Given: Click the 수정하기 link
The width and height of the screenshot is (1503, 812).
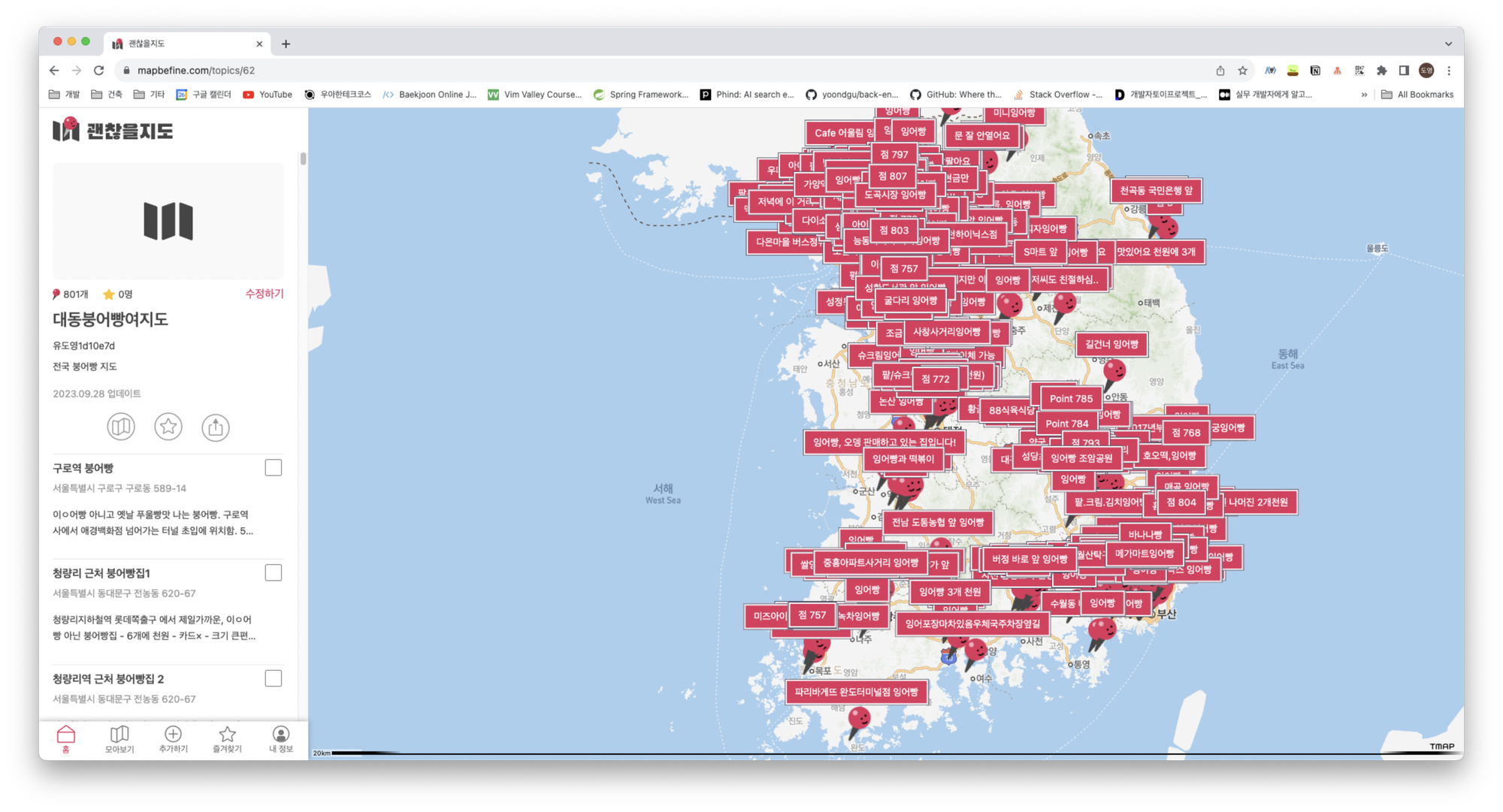Looking at the screenshot, I should [264, 294].
